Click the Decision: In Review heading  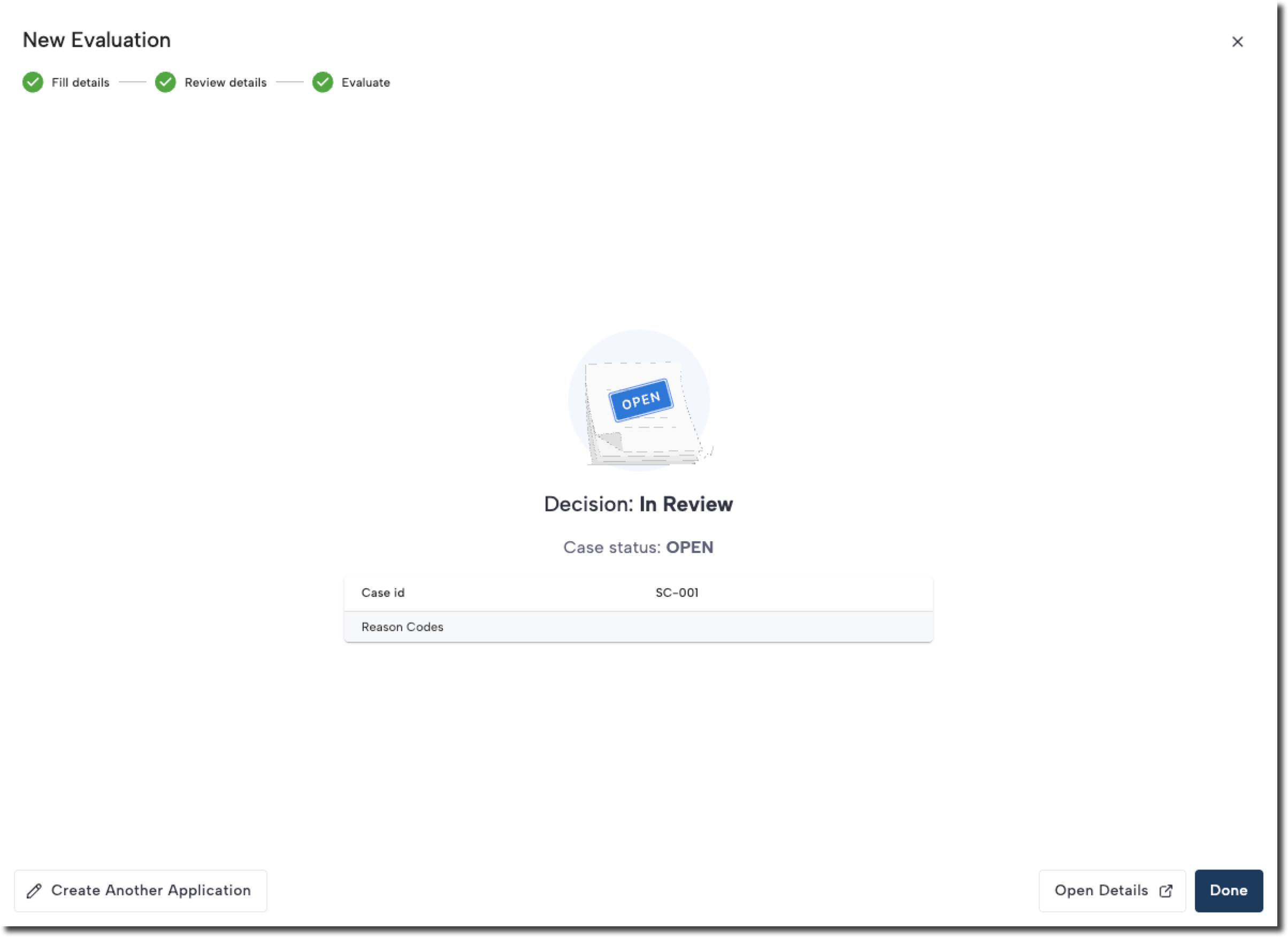pyautogui.click(x=638, y=504)
